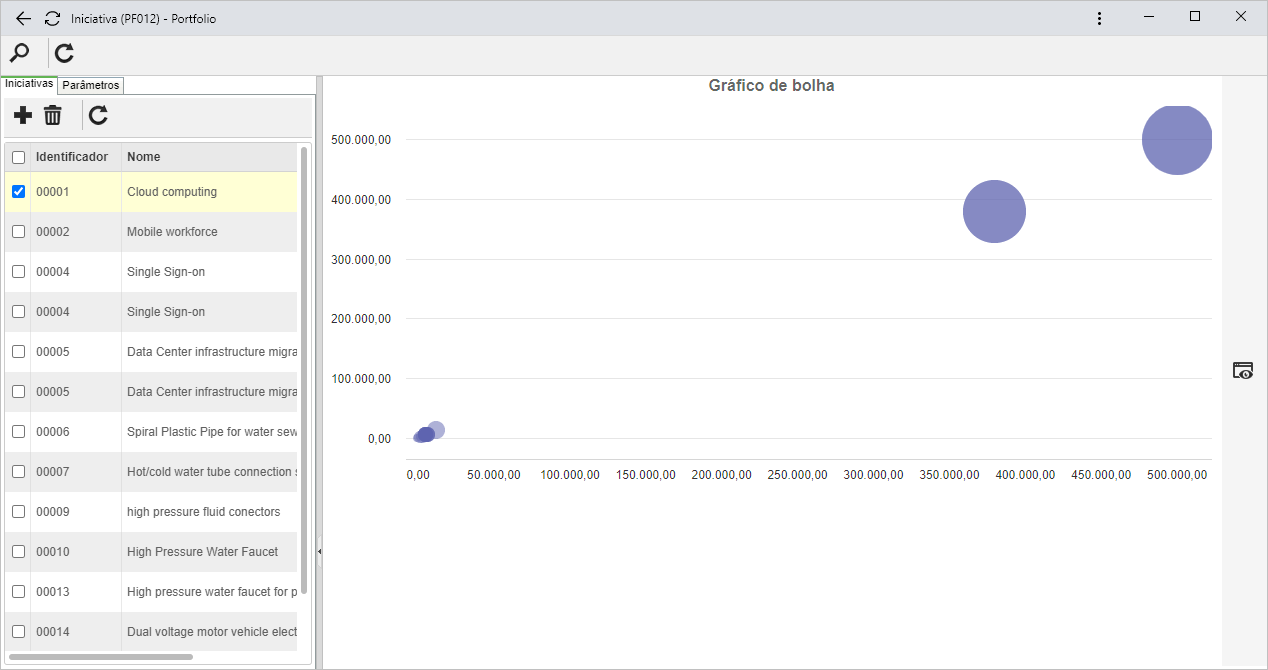1268x670 pixels.
Task: Click identifier 00014
Action: 53,632
